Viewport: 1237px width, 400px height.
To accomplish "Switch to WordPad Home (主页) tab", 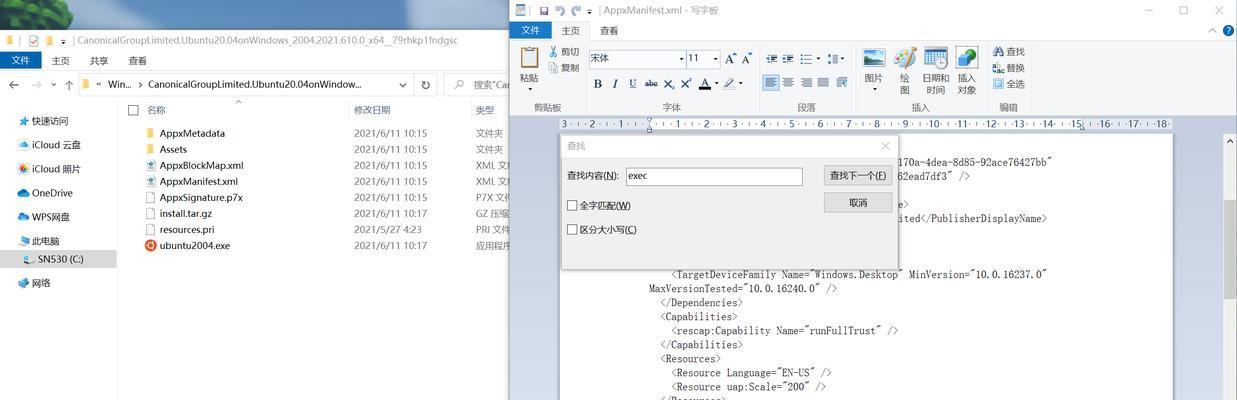I will pyautogui.click(x=570, y=31).
